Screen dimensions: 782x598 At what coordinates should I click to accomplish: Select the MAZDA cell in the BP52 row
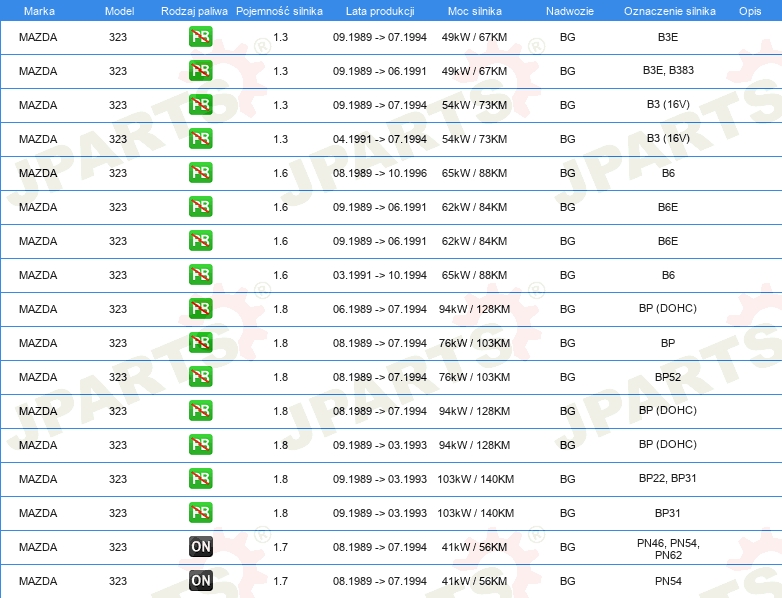(x=38, y=377)
